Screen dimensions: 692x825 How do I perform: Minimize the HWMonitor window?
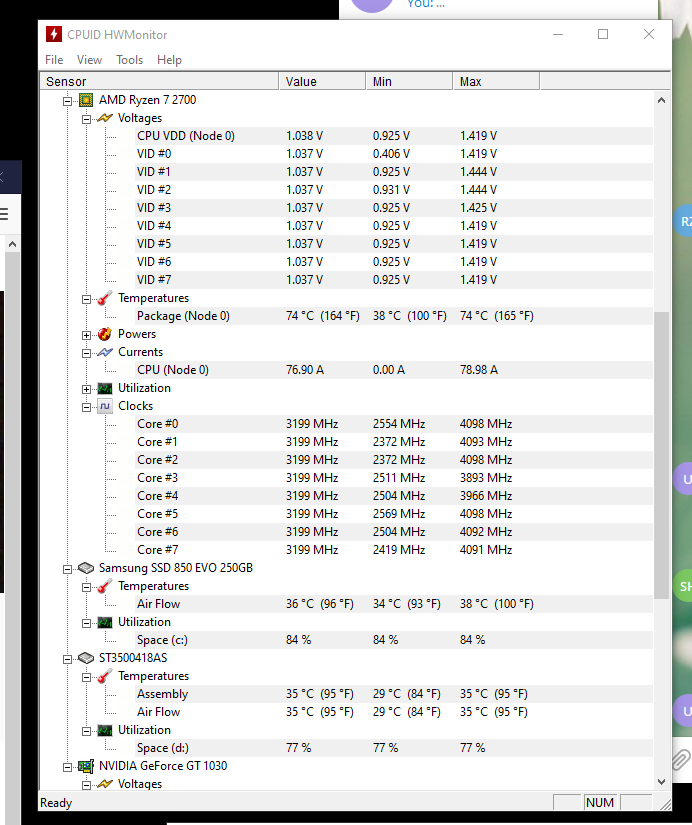click(558, 34)
